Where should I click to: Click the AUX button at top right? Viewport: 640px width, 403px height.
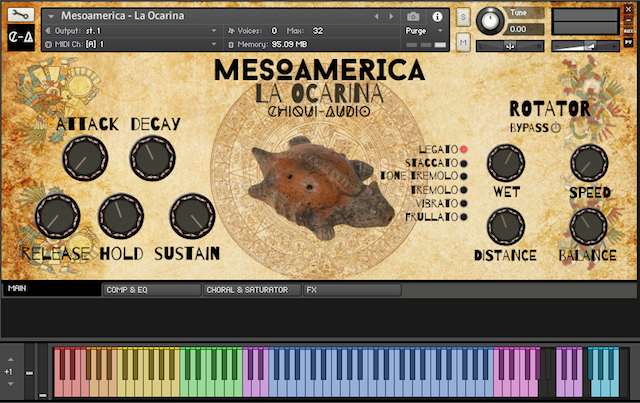(629, 31)
